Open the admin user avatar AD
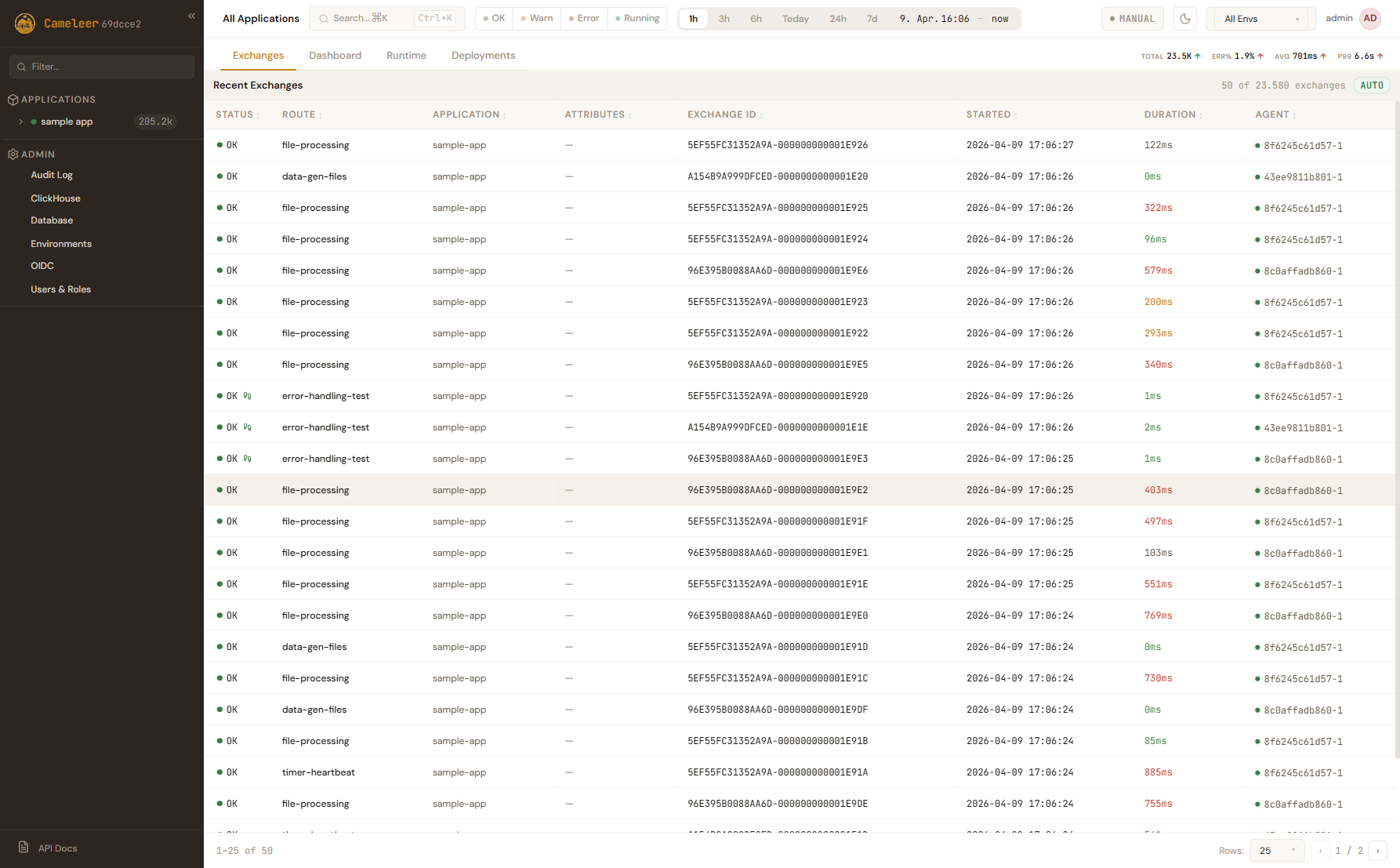Screen dimensions: 1400x868 click(x=1369, y=19)
